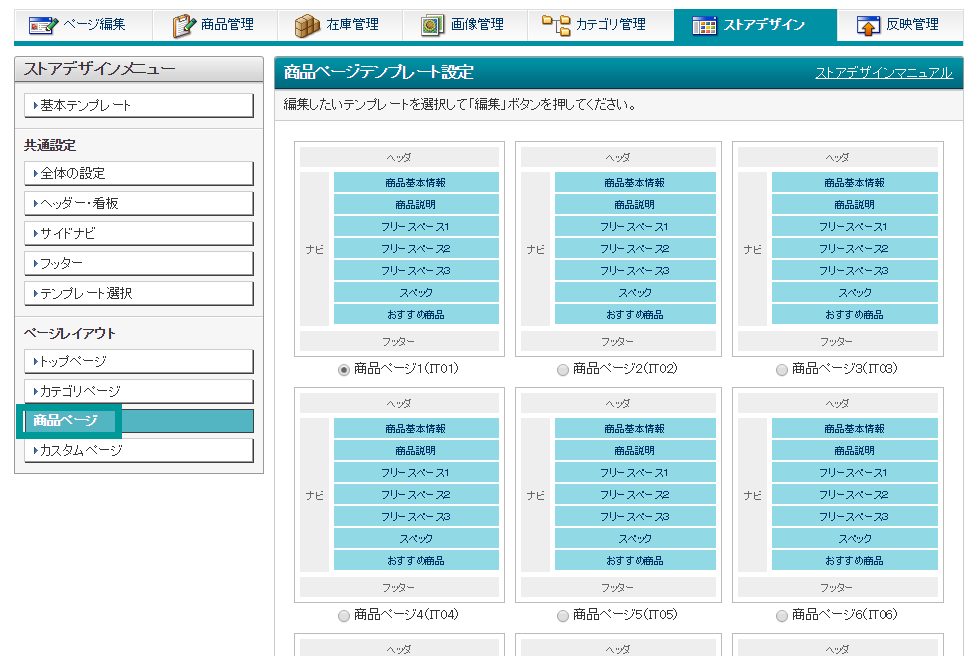Open ヘッダー・看板 settings
The image size is (969, 656).
click(139, 203)
